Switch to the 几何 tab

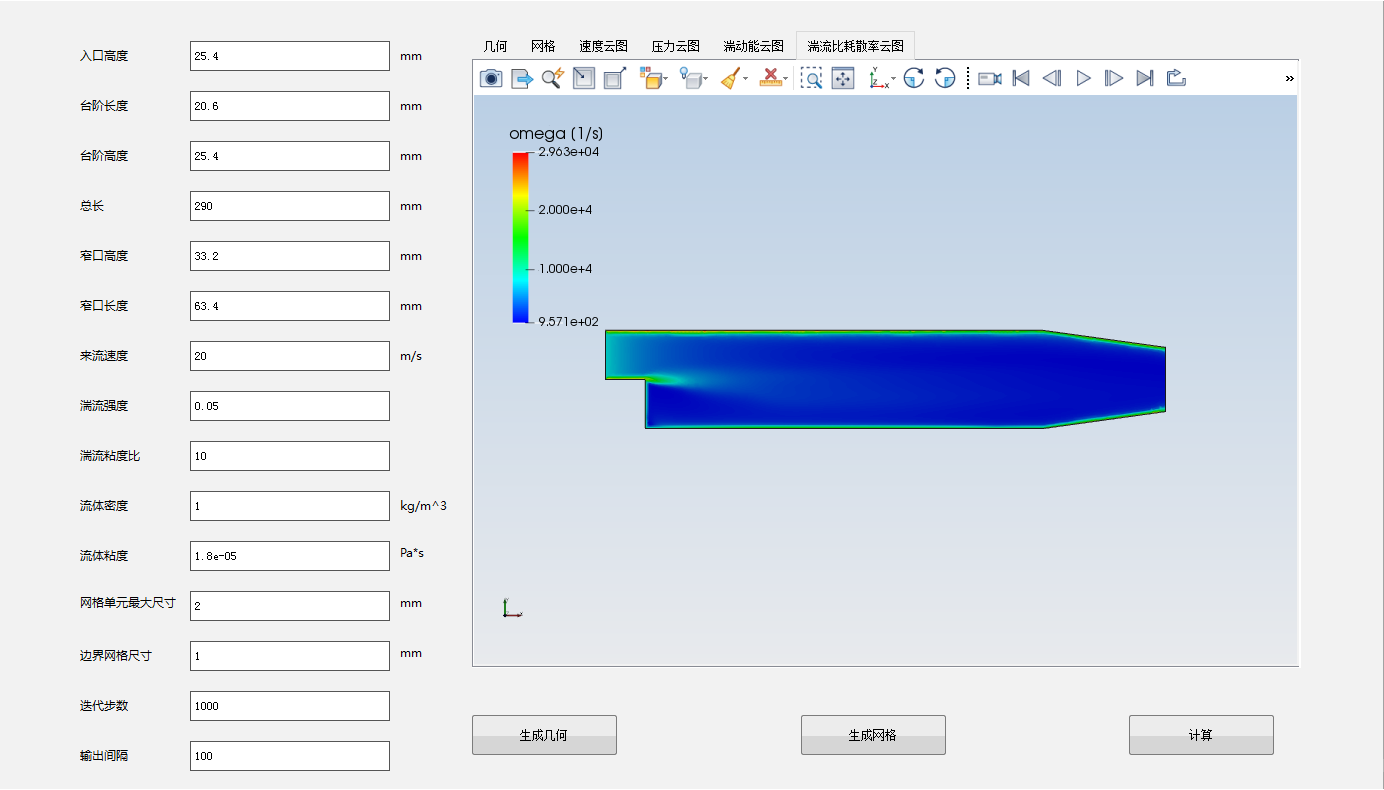coord(495,46)
